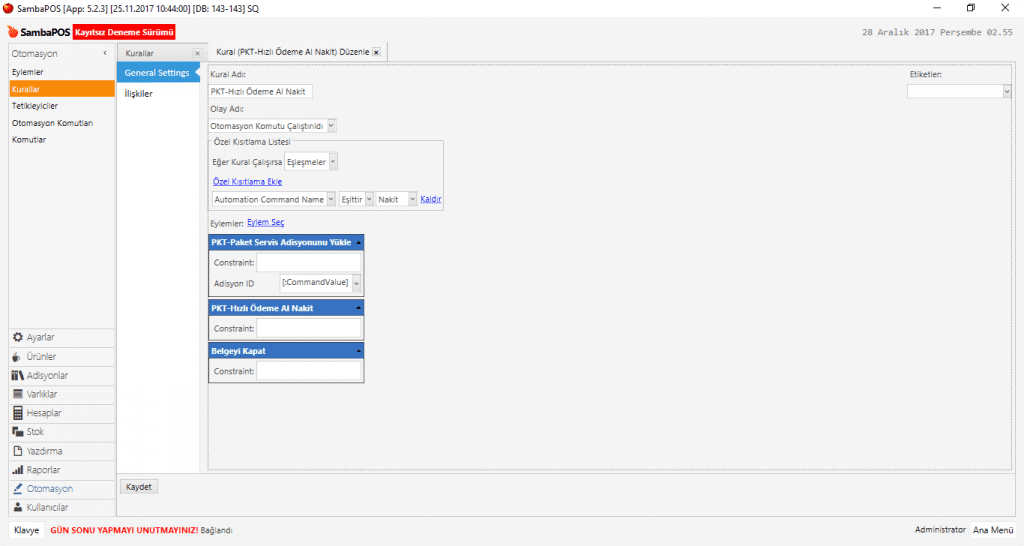Viewport: 1024px width, 546px height.
Task: Click the Özel Kısıtlama Ekle link
Action: click(247, 181)
